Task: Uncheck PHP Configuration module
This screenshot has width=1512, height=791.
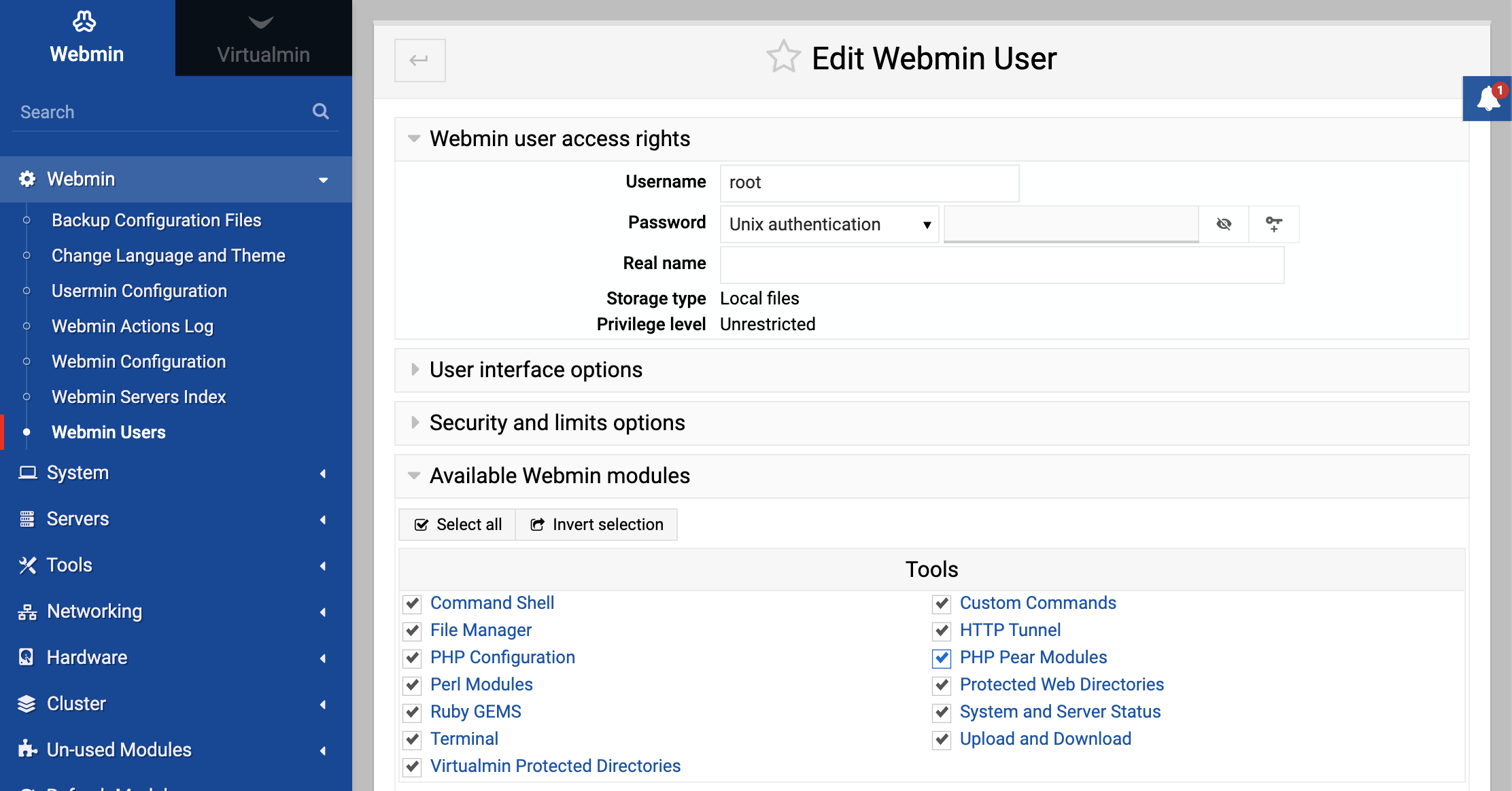Action: pos(412,658)
